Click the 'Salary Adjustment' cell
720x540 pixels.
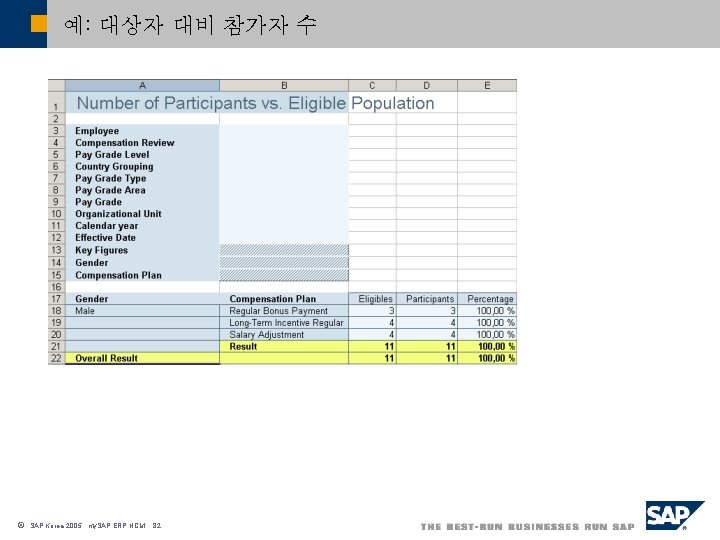tap(284, 335)
